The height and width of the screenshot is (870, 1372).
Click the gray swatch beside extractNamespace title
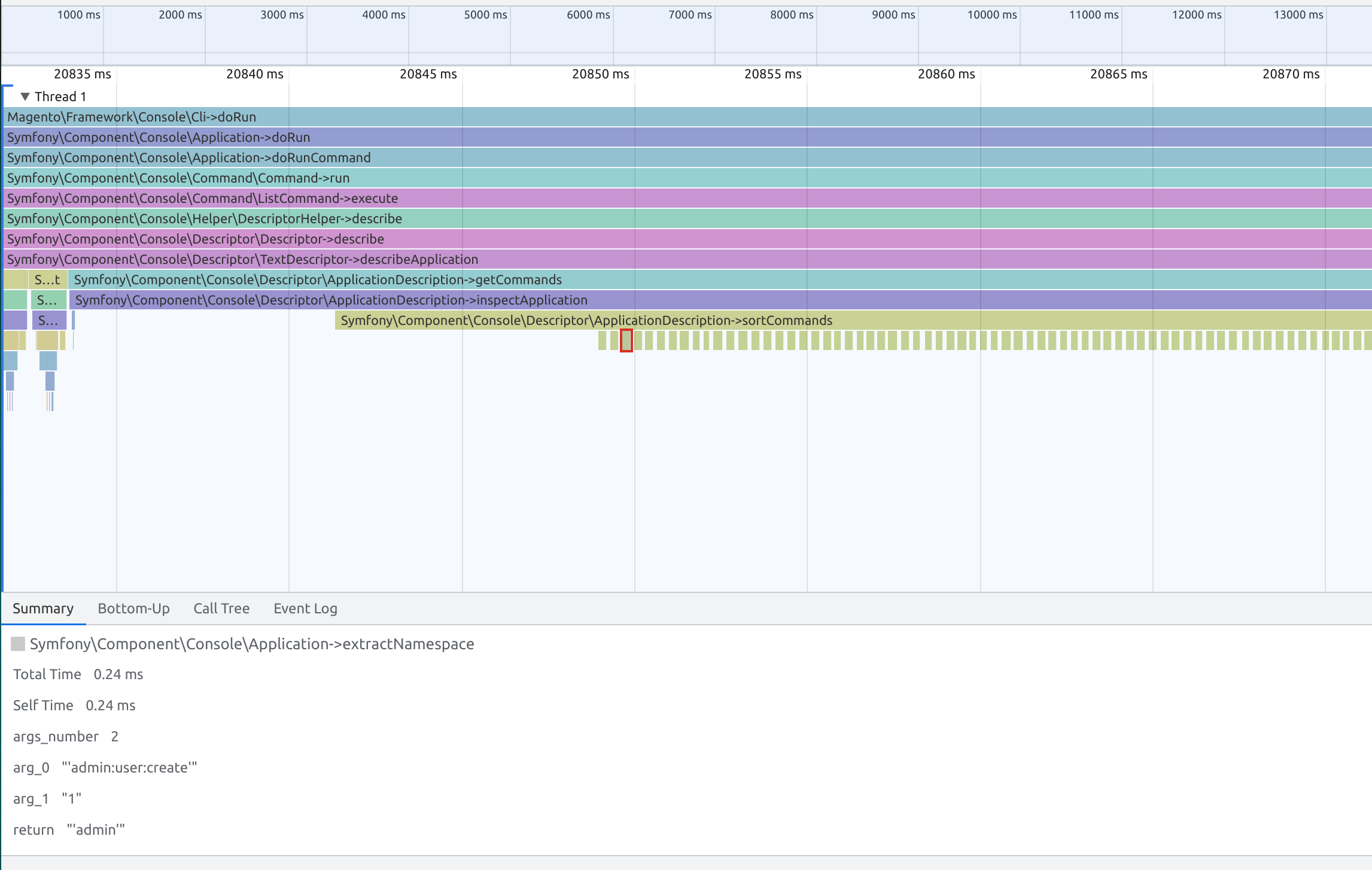(x=18, y=644)
